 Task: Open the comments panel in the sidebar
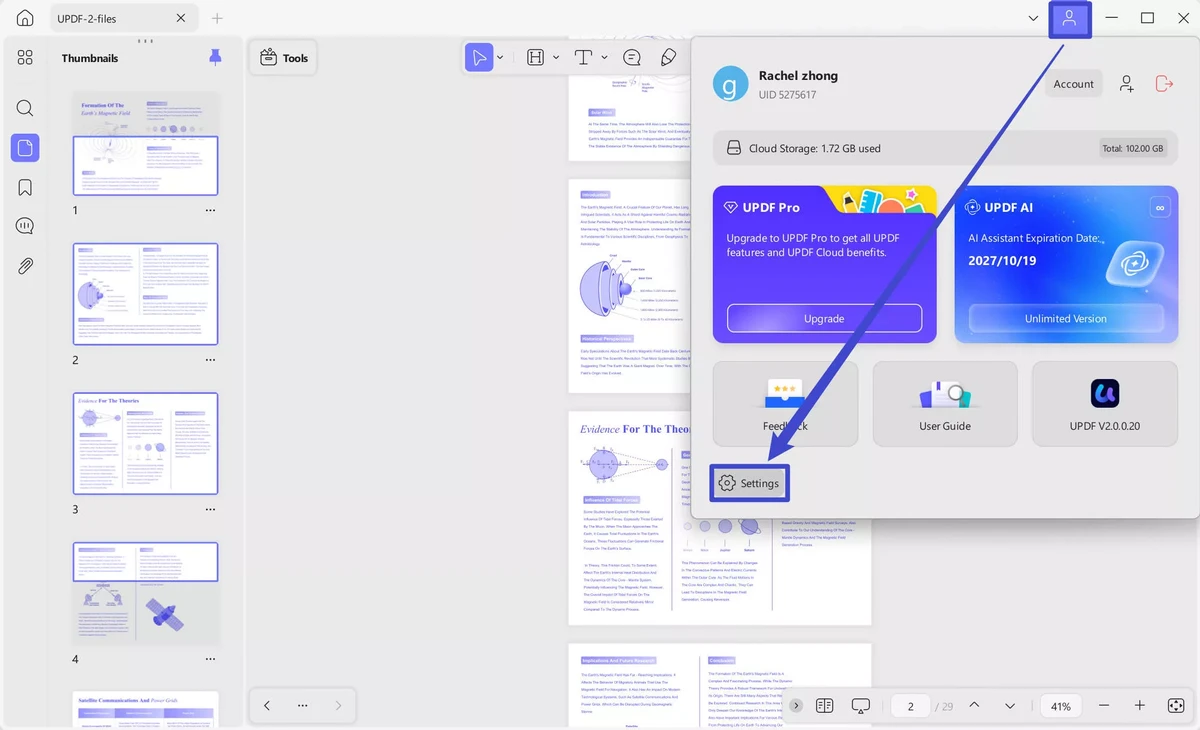25,226
